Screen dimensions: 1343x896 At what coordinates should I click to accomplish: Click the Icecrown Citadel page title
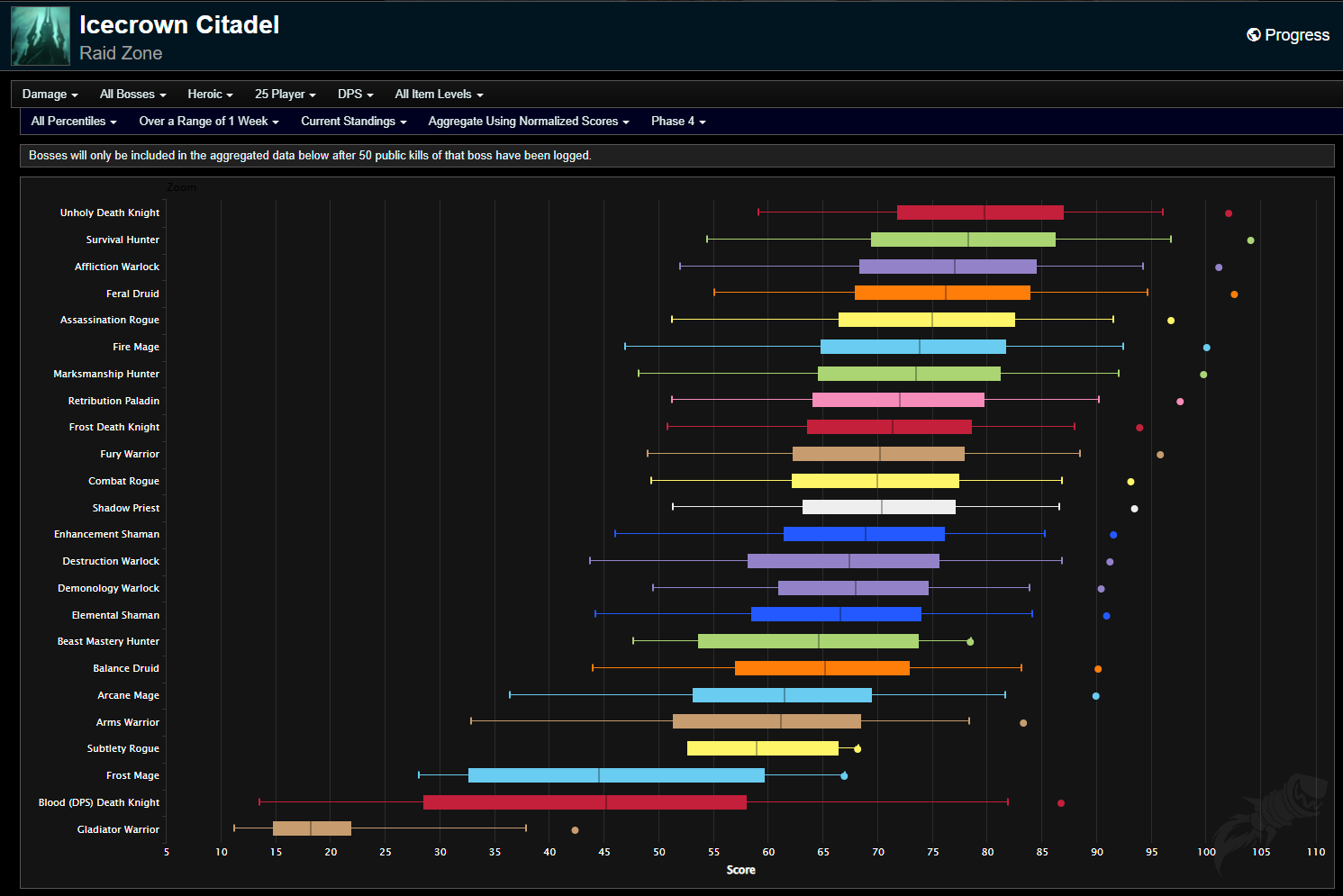tap(179, 24)
